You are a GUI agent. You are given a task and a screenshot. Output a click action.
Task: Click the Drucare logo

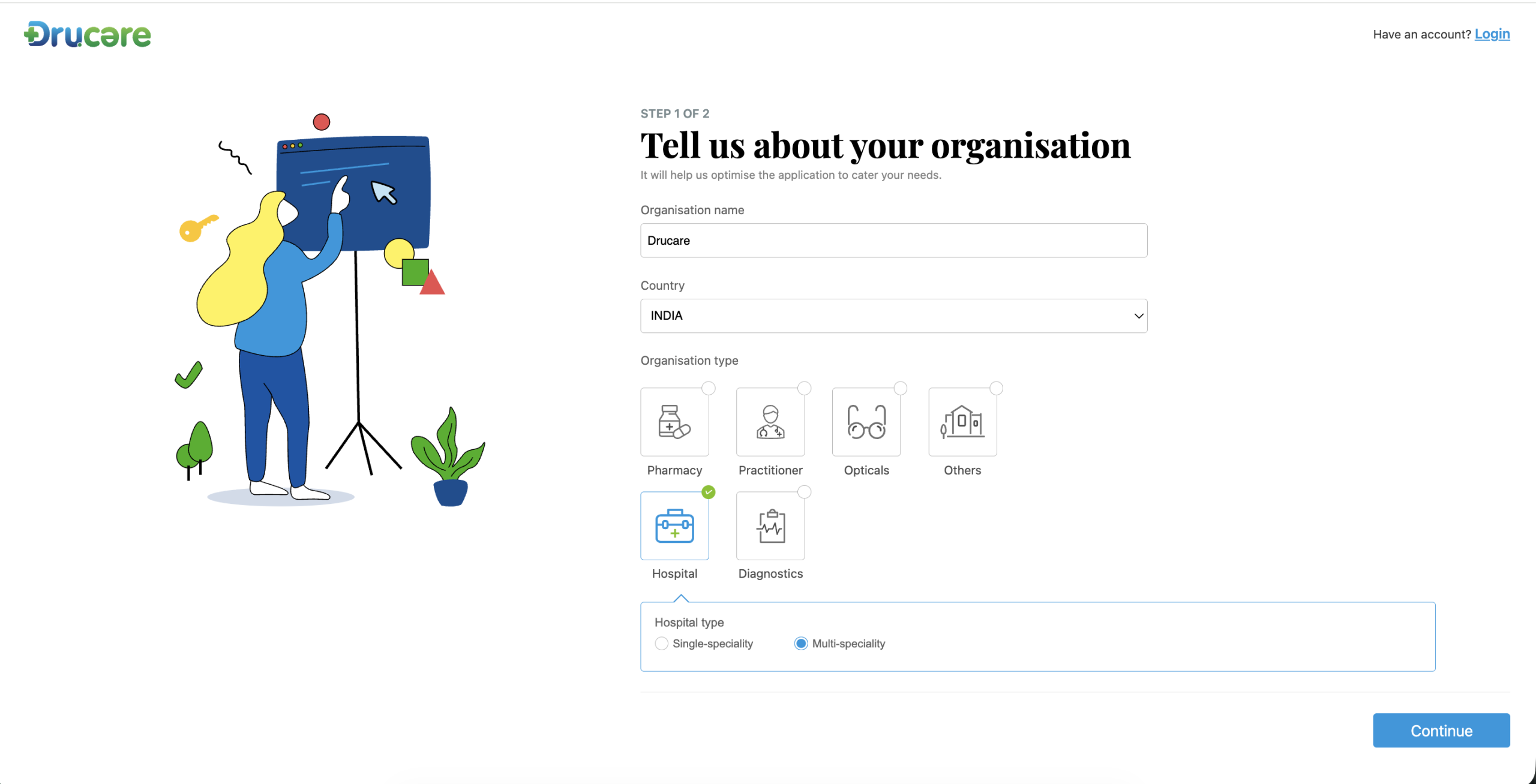click(x=88, y=35)
